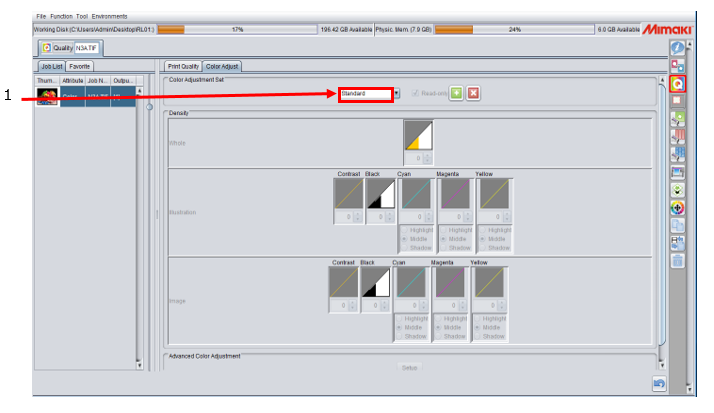Viewport: 714px width, 413px height.
Task: Click the Setup button under Advanced Color Adjustment
Action: point(409,367)
